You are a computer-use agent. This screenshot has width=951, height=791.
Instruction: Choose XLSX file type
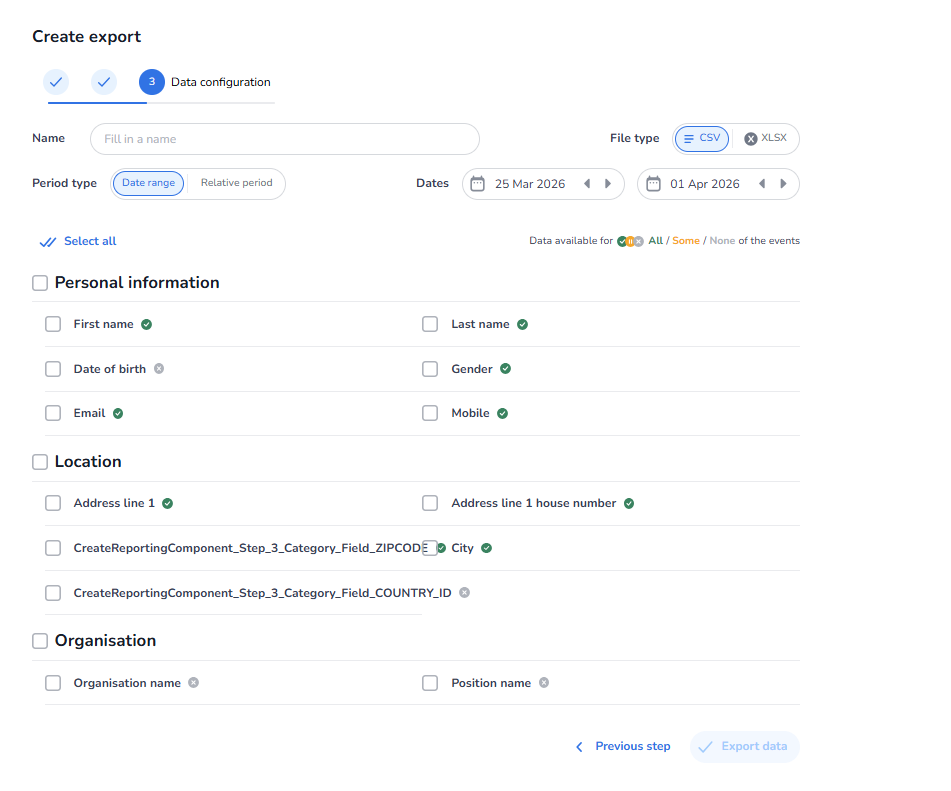tap(765, 139)
